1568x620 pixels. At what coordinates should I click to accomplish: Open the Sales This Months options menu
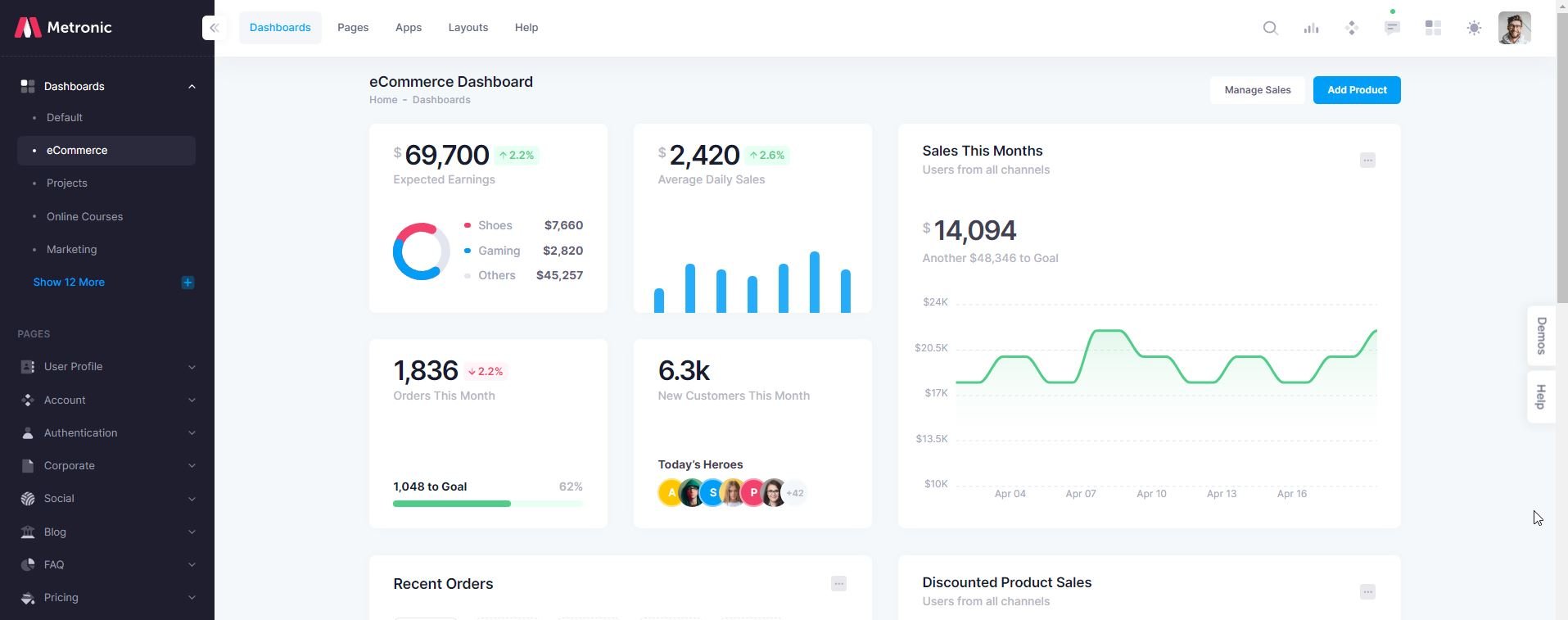(1367, 161)
